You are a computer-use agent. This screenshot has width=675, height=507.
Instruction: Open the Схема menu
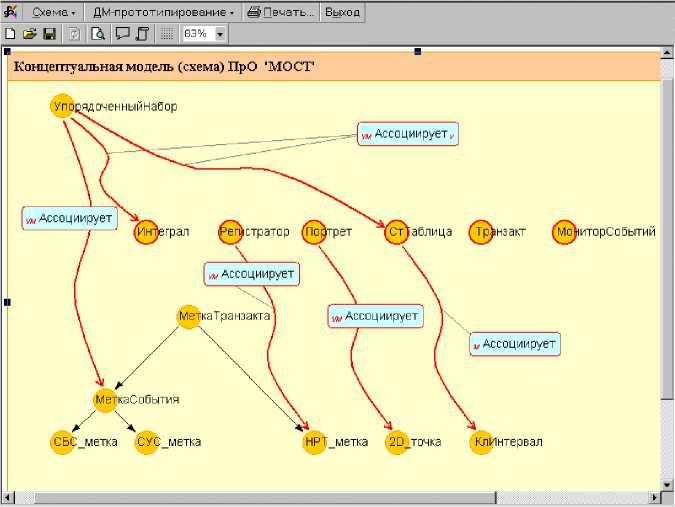[54, 13]
